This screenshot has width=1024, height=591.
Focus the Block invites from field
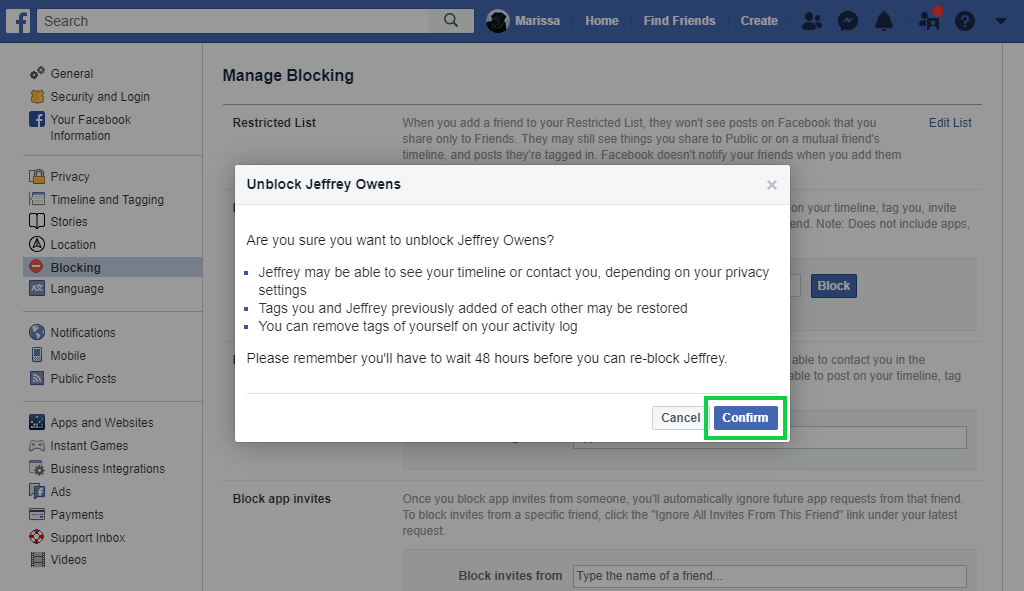point(769,576)
